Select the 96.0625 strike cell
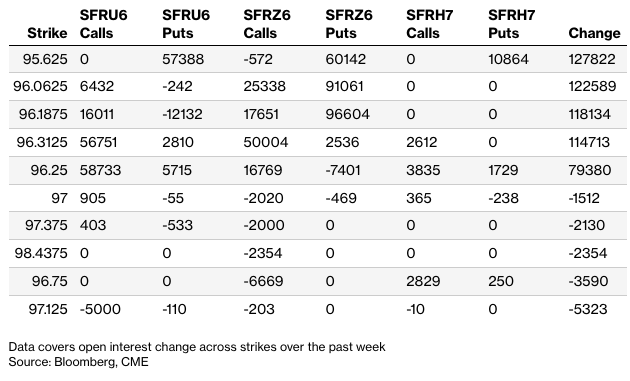This screenshot has height=381, width=630. pos(40,86)
